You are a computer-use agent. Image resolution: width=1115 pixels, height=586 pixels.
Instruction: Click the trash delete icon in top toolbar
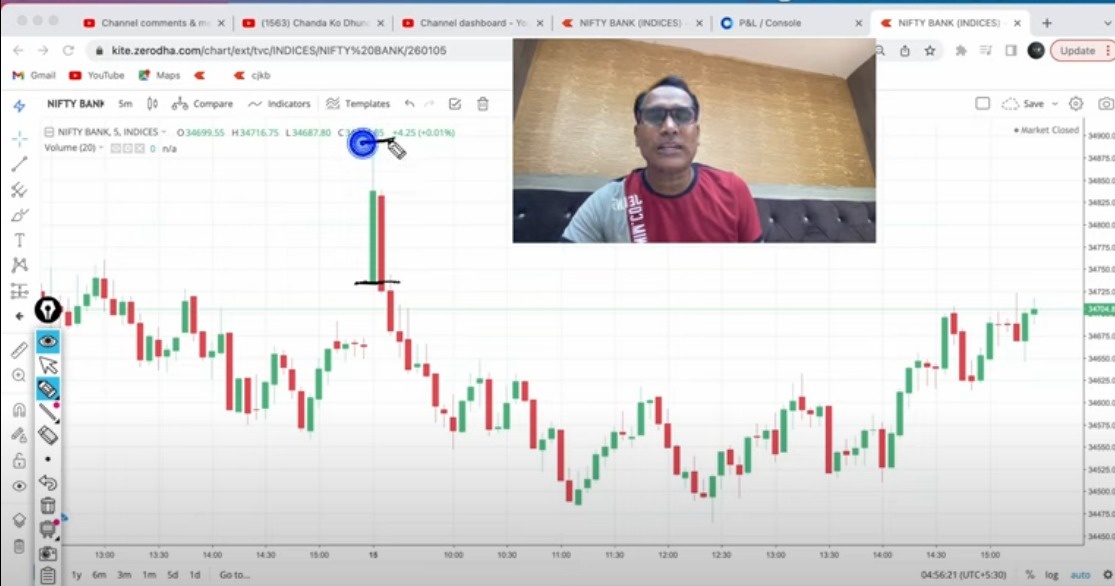pos(483,104)
